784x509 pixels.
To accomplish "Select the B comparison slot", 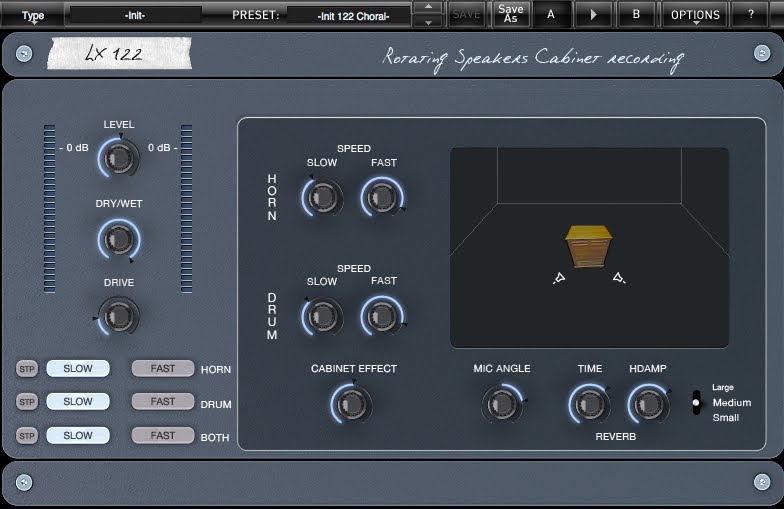I will tap(636, 14).
